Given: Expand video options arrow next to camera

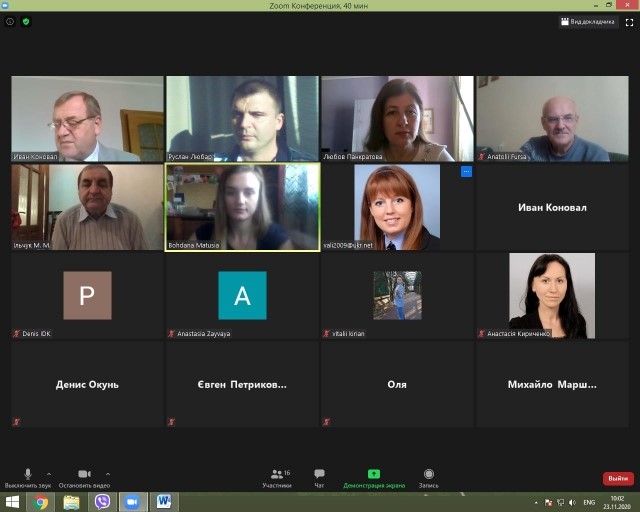Looking at the screenshot, I should 108,474.
